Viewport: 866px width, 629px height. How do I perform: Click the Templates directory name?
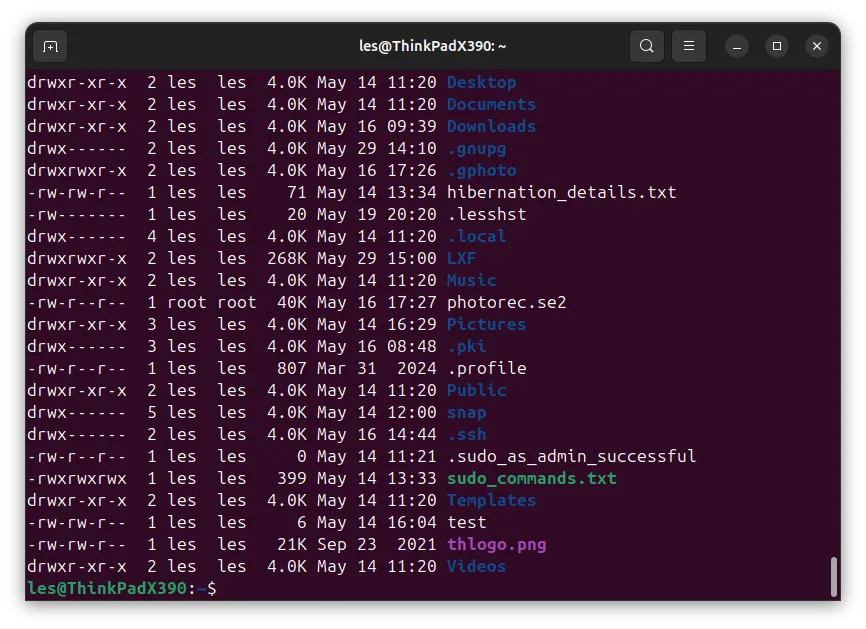pyautogui.click(x=491, y=500)
